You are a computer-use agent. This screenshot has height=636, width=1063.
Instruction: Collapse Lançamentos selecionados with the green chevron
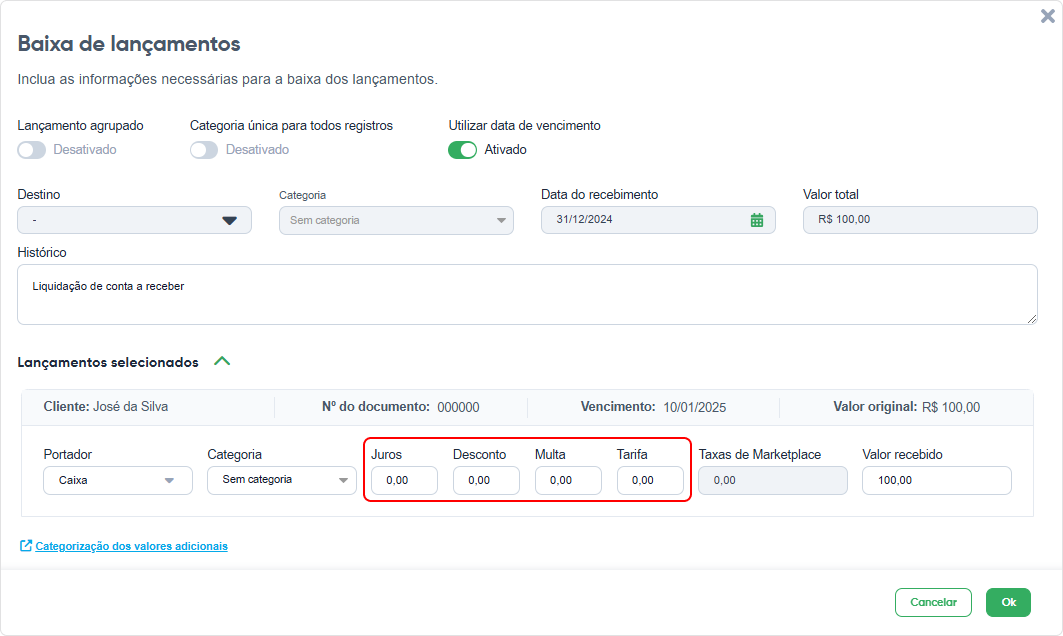coord(222,361)
